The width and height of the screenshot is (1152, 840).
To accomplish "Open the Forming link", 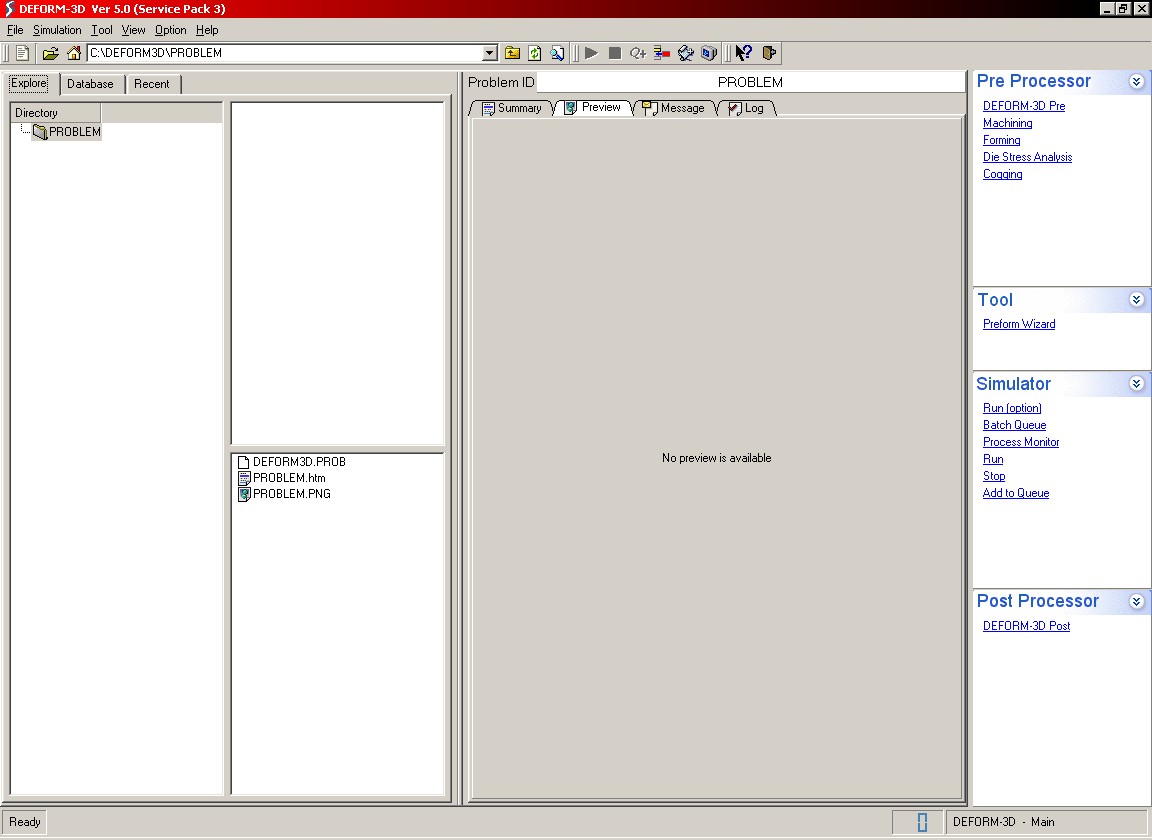I will pos(1001,140).
